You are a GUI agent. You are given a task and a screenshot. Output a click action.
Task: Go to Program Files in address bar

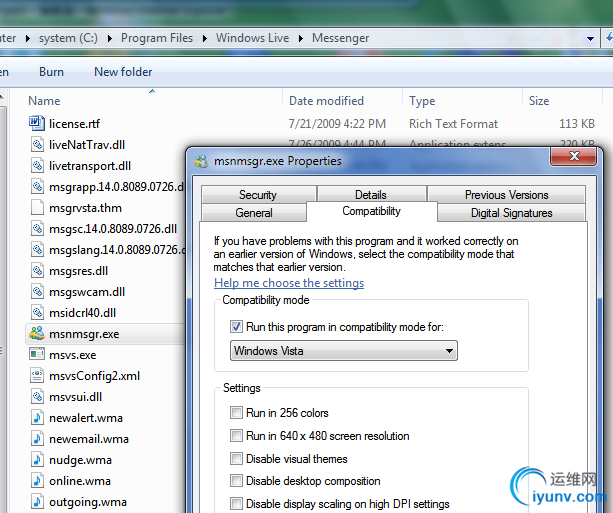[157, 38]
